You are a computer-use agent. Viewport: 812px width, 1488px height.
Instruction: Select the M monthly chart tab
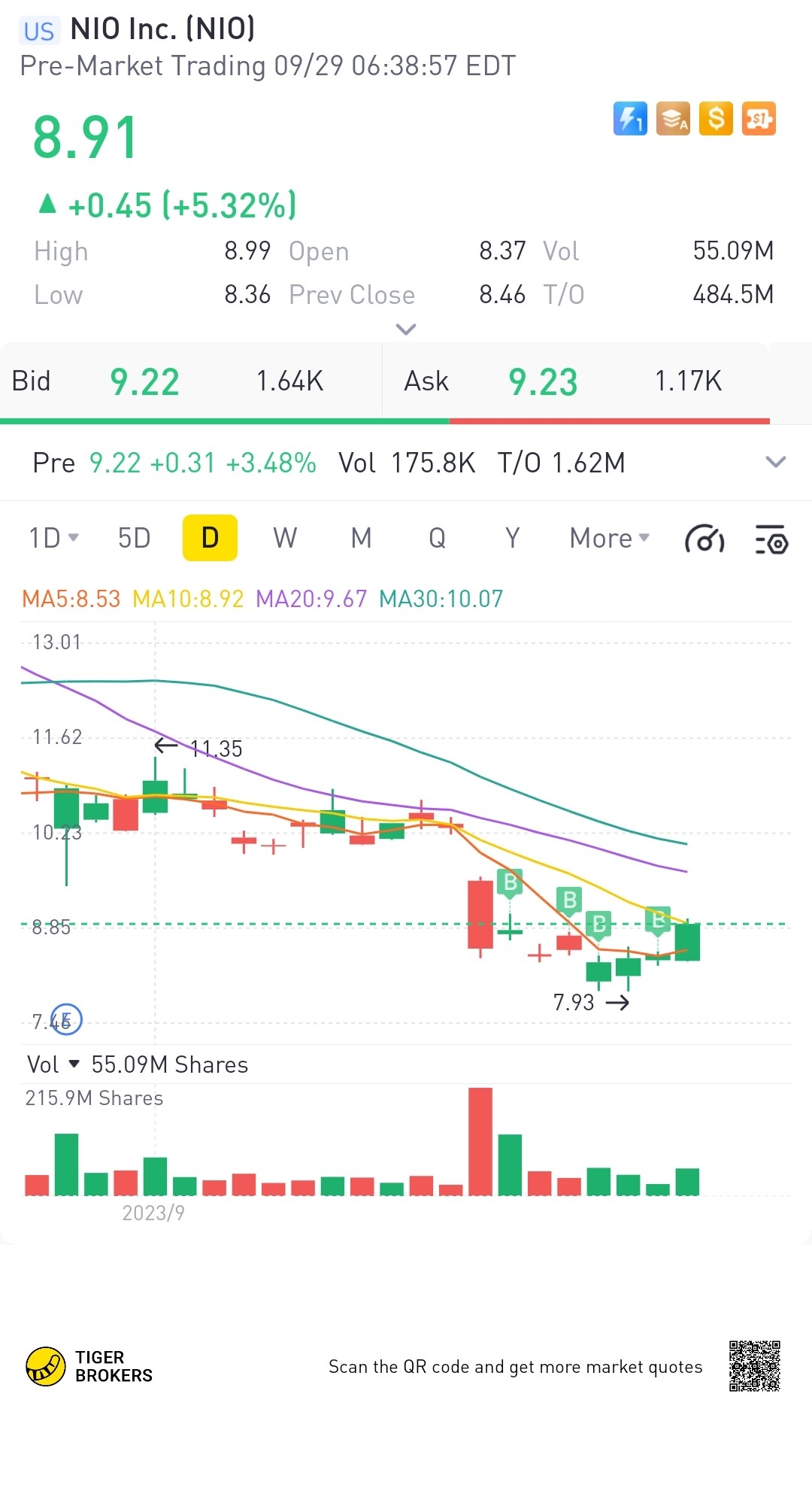click(x=362, y=539)
